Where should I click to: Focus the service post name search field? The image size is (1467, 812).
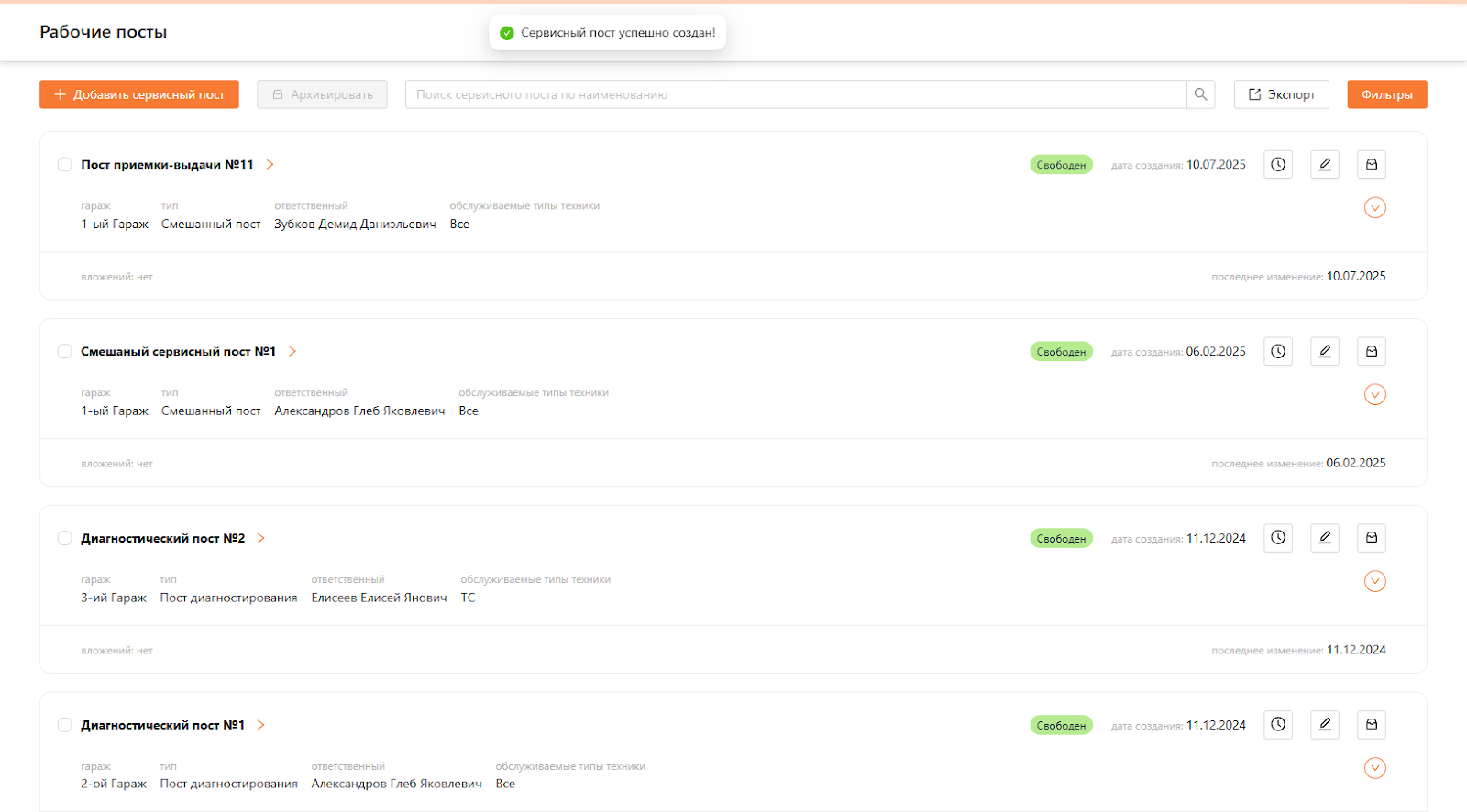click(795, 94)
